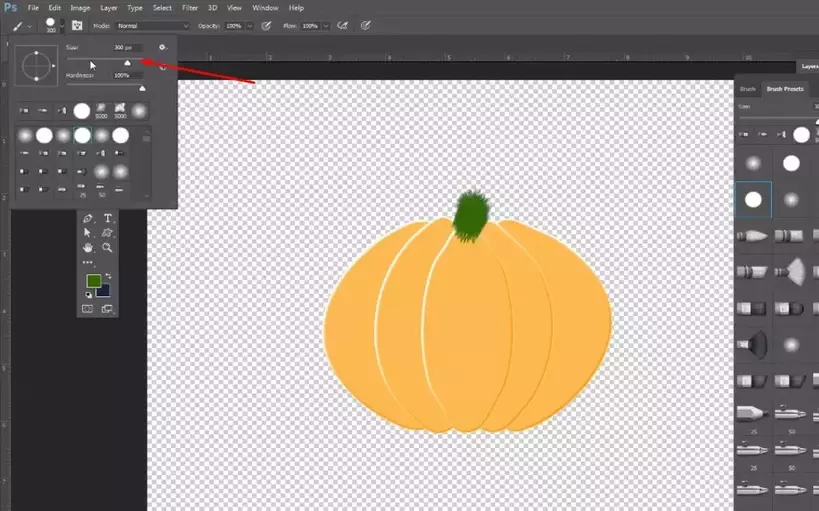This screenshot has width=819, height=511.
Task: Open the Select menu
Action: click(x=162, y=8)
